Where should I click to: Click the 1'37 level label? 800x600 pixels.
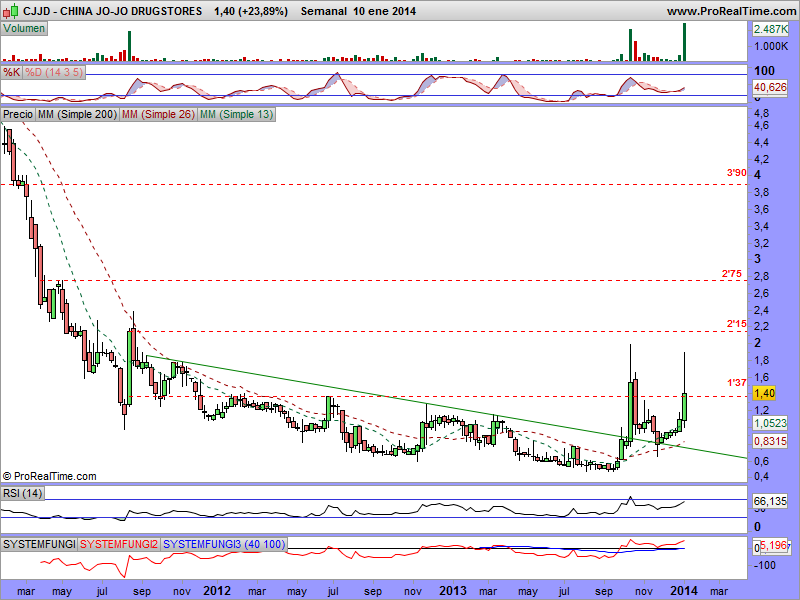[x=736, y=382]
